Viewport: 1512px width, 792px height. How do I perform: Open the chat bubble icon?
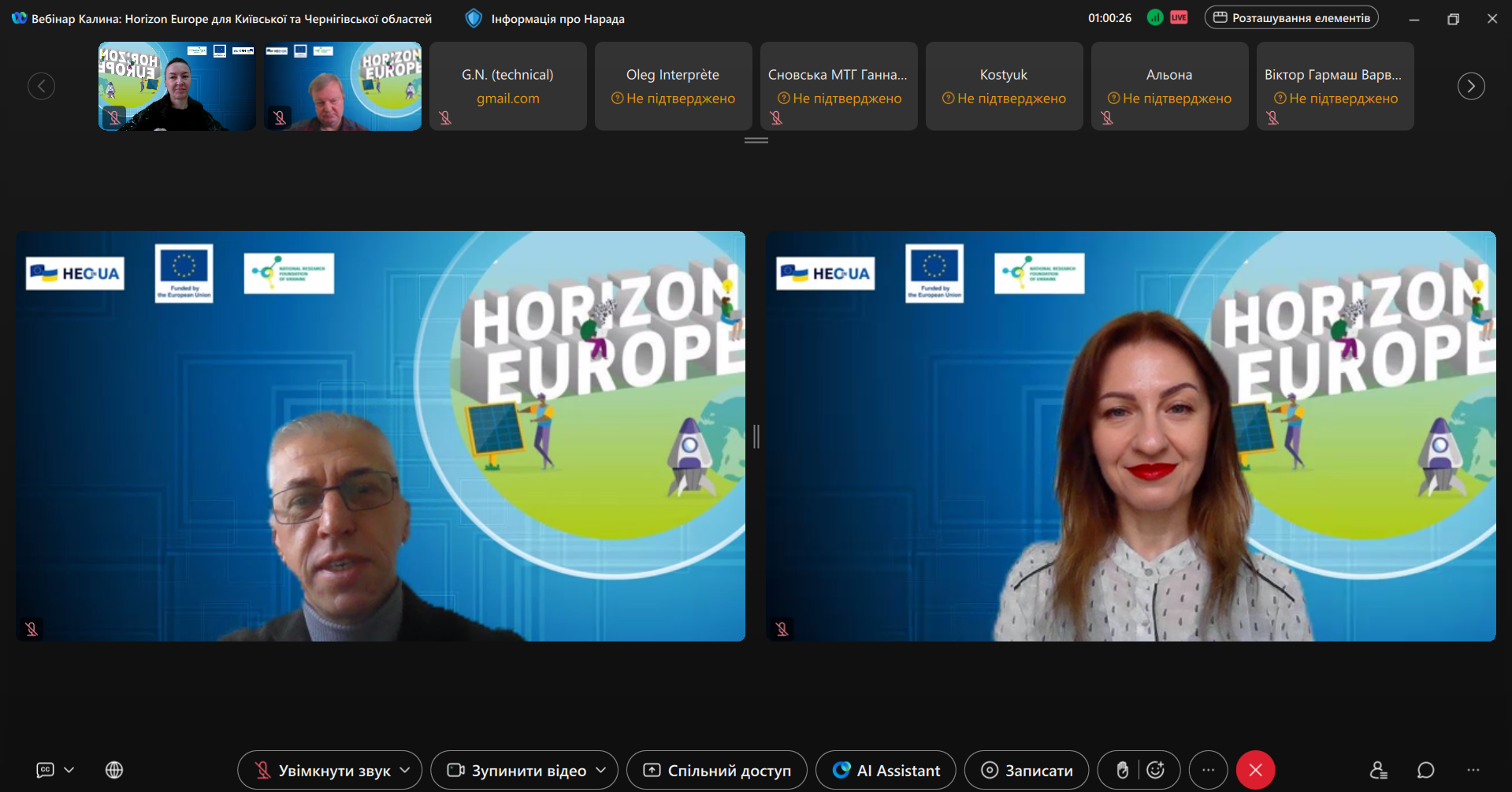click(x=1425, y=770)
